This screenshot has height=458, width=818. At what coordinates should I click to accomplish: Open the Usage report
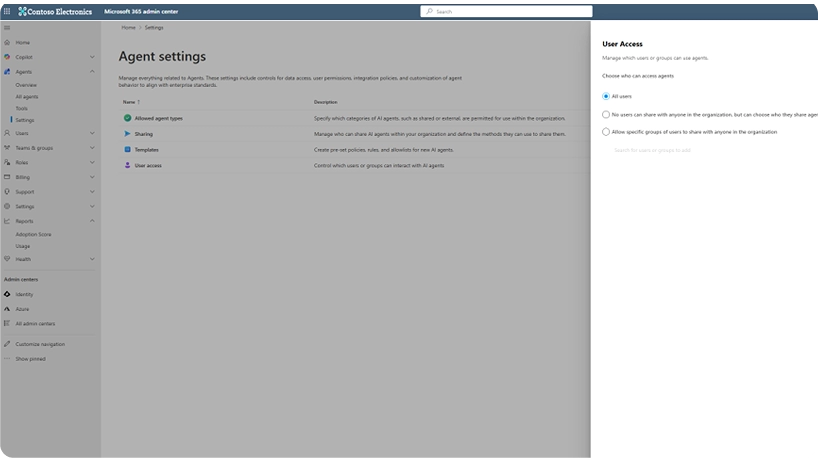pos(22,246)
